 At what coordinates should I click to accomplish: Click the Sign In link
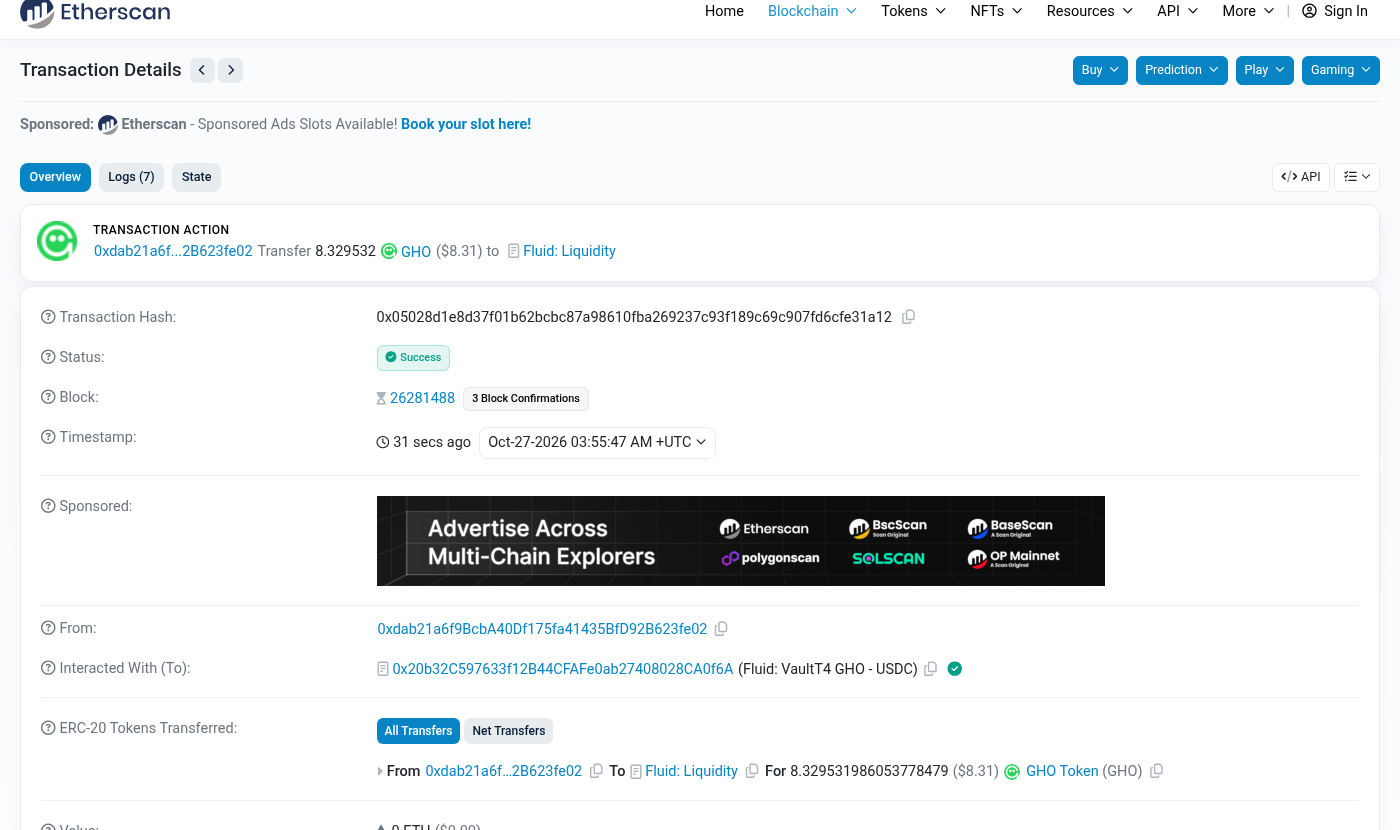pos(1335,11)
